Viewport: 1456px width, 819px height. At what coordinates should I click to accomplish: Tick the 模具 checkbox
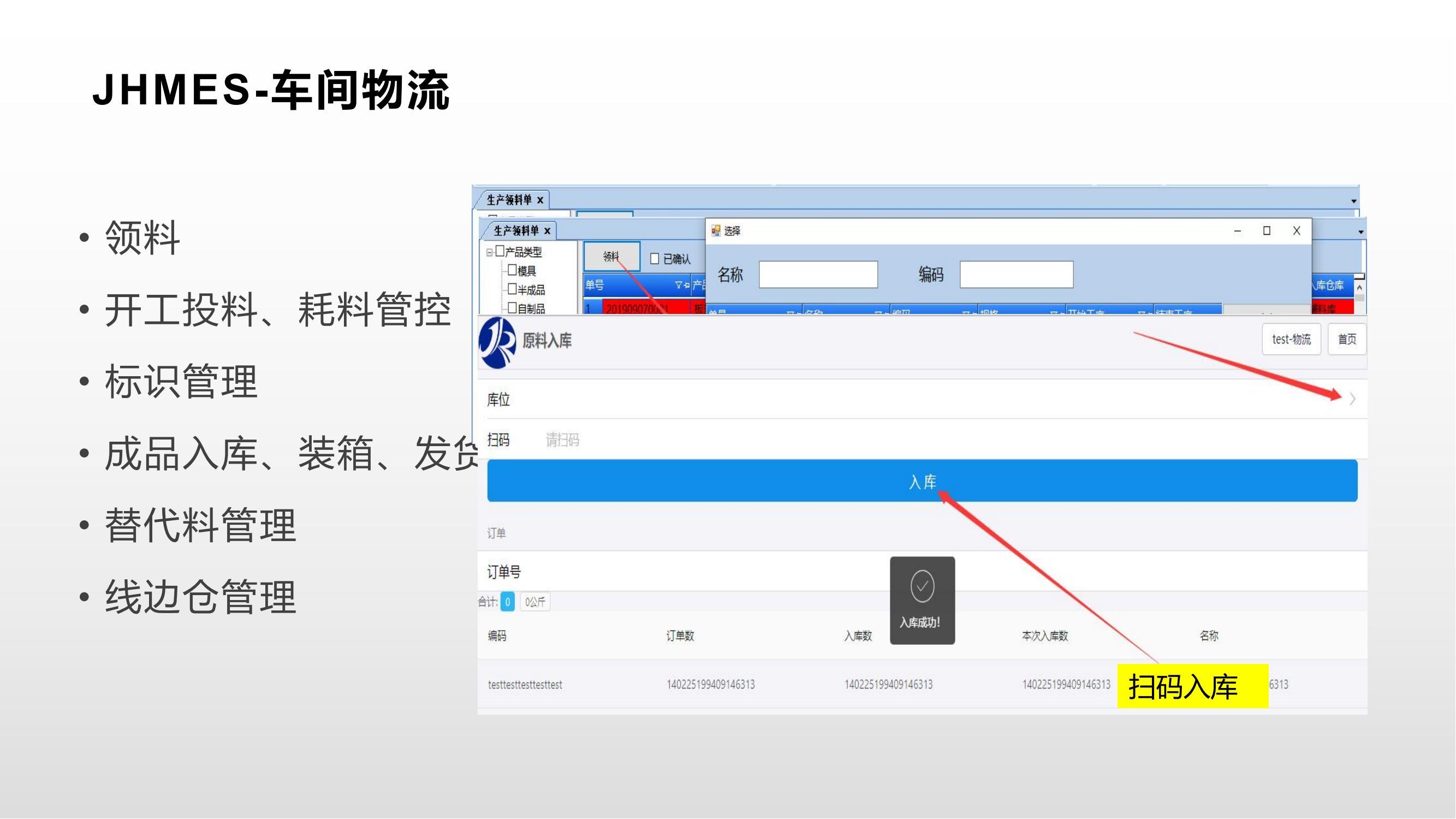click(x=512, y=270)
